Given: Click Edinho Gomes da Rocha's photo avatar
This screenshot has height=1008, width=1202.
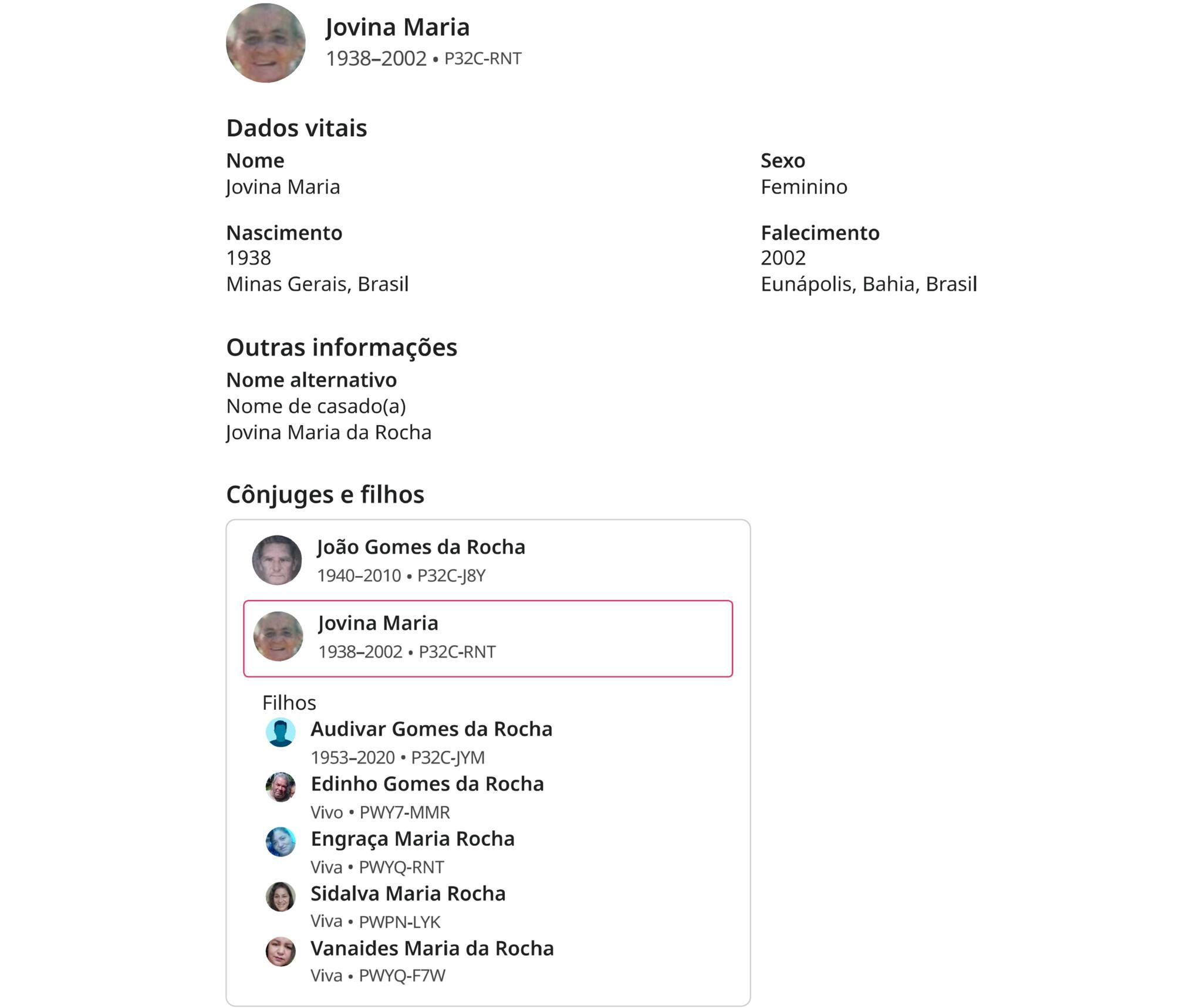Looking at the screenshot, I should coord(281,787).
